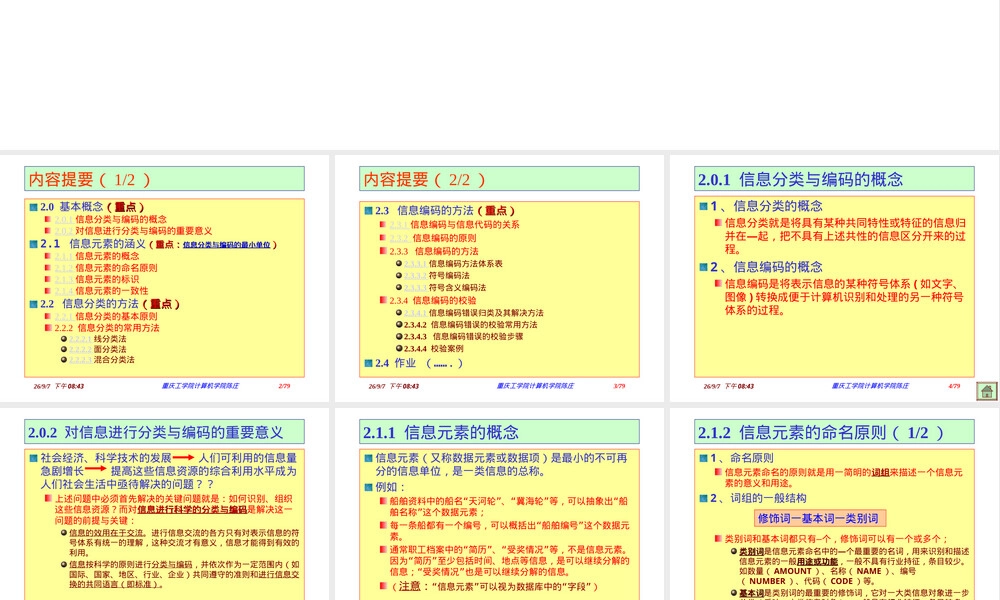Click page number 2/79 in slide footer
The height and width of the screenshot is (600, 1000).
pos(284,386)
